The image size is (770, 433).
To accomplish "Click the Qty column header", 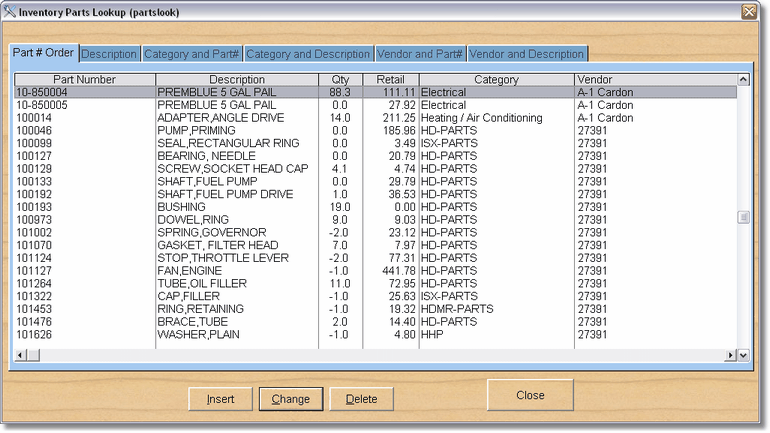I will 340,80.
